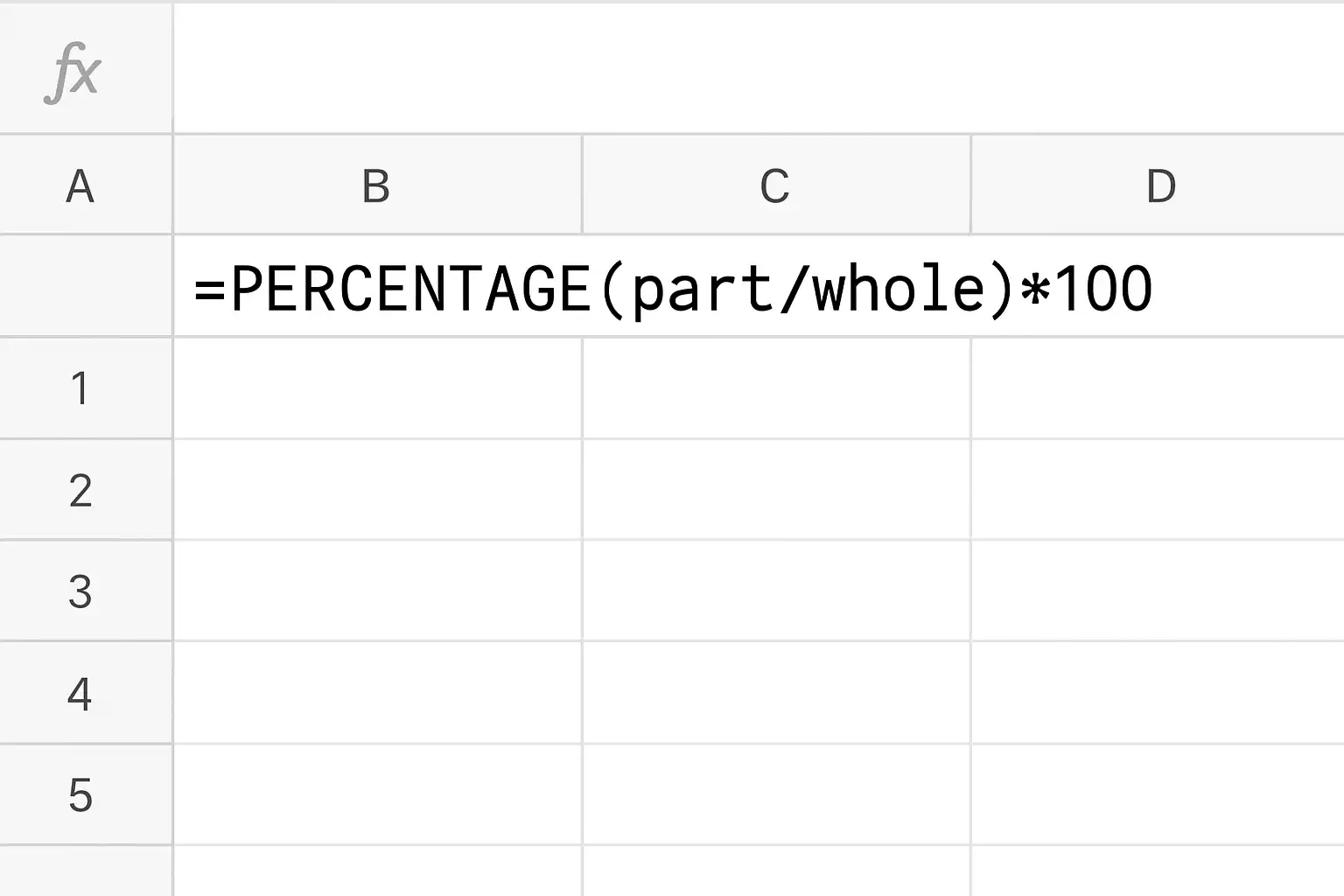This screenshot has height=896, width=1344.
Task: Select column B header
Action: coord(376,185)
